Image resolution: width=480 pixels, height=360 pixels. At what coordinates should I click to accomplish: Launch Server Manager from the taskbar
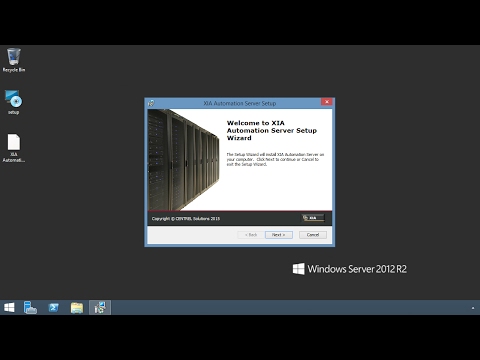[30, 307]
